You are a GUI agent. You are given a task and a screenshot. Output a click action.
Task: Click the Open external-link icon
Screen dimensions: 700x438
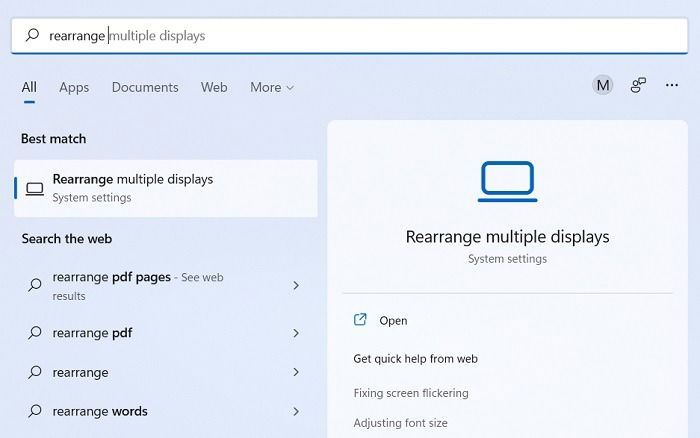[360, 319]
